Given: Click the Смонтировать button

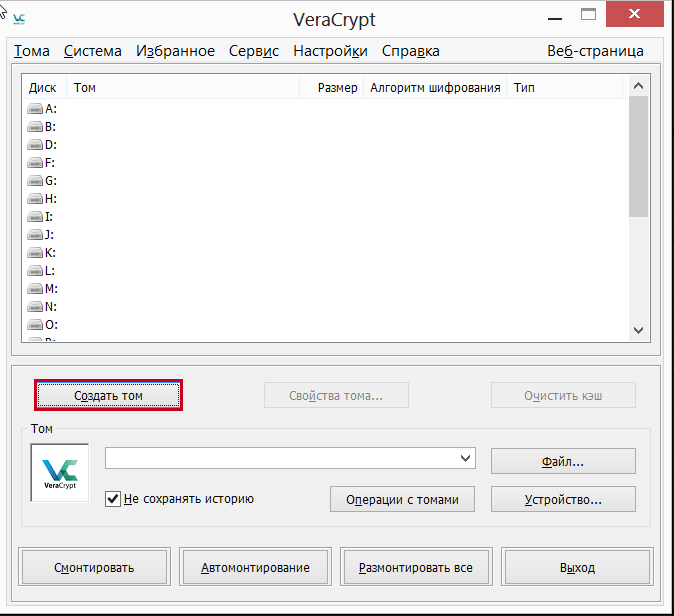Looking at the screenshot, I should click(94, 567).
